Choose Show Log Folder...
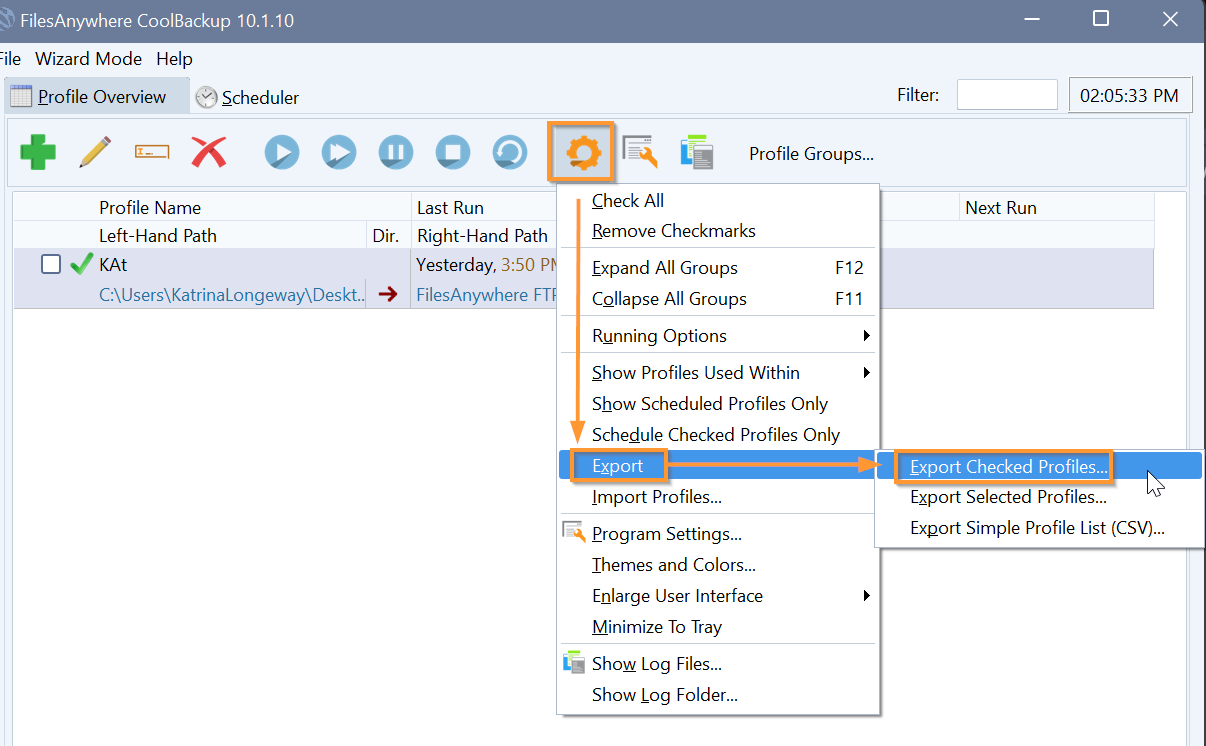This screenshot has height=746, width=1206. [x=717, y=695]
